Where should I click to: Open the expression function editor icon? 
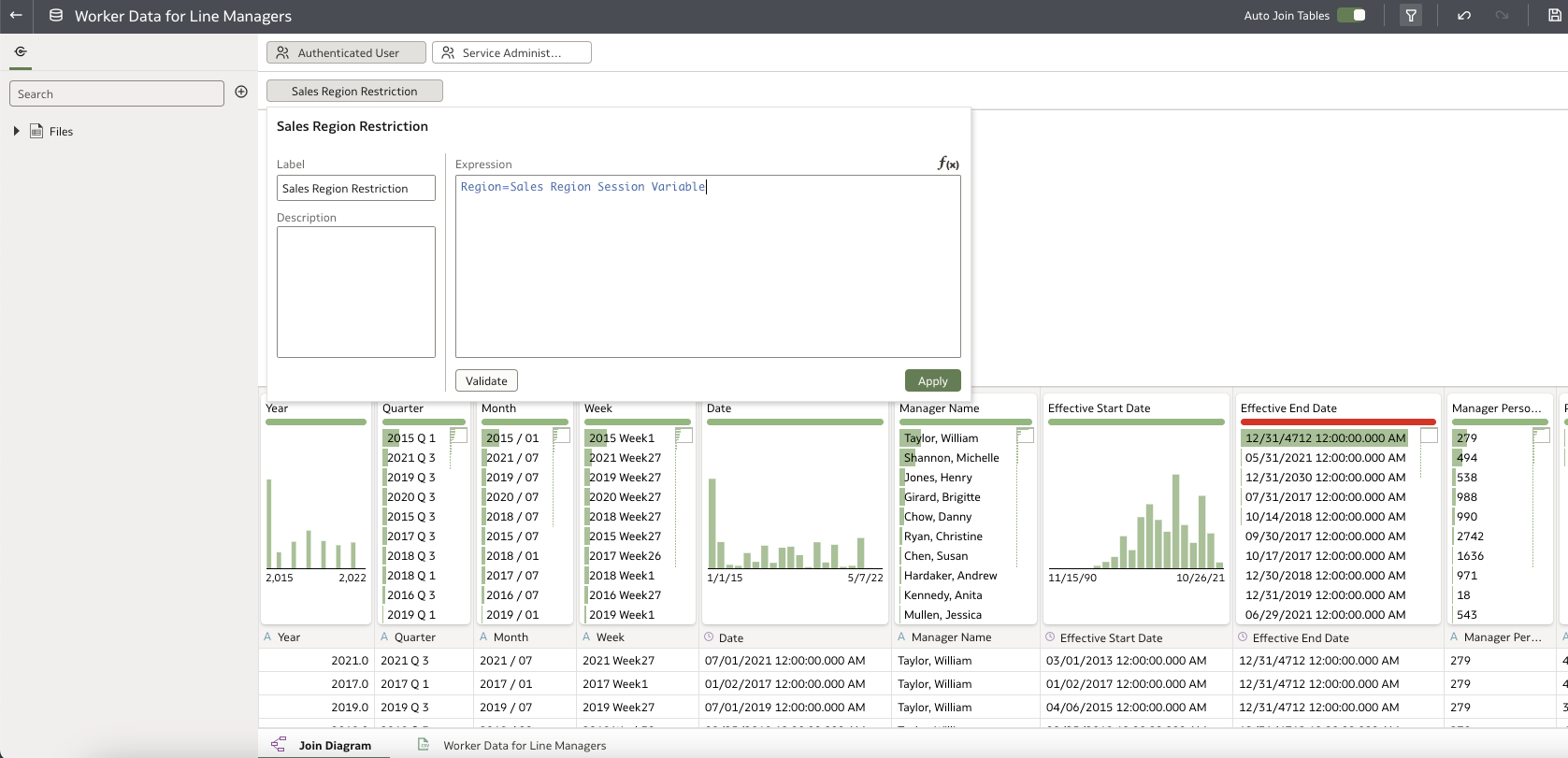point(948,164)
